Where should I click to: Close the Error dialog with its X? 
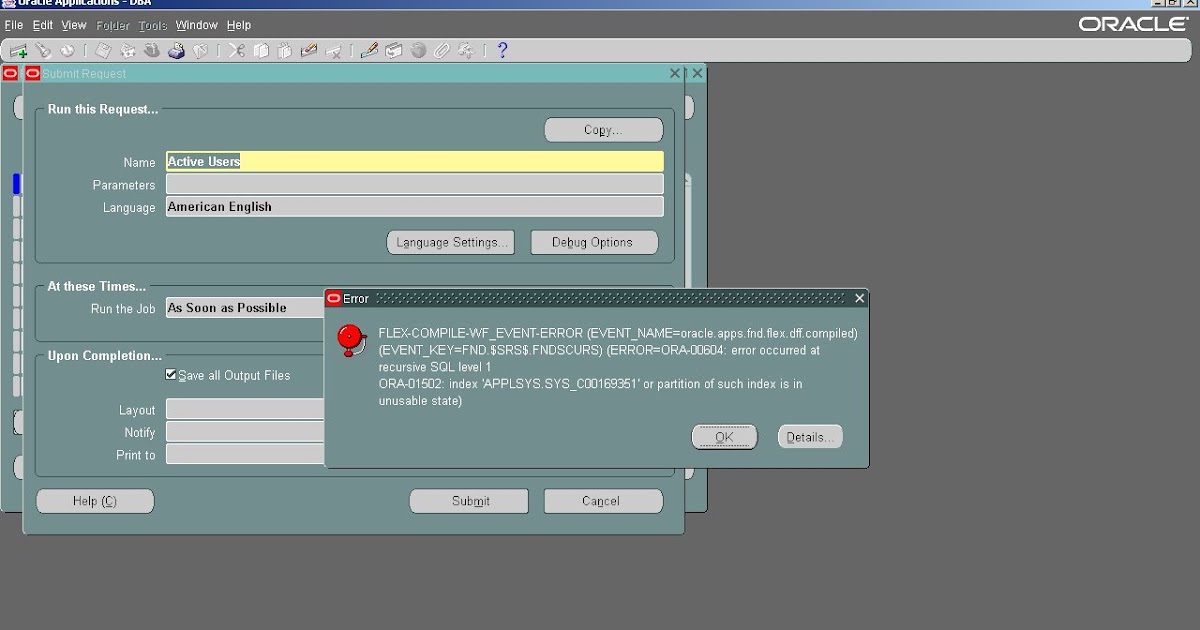click(x=859, y=298)
